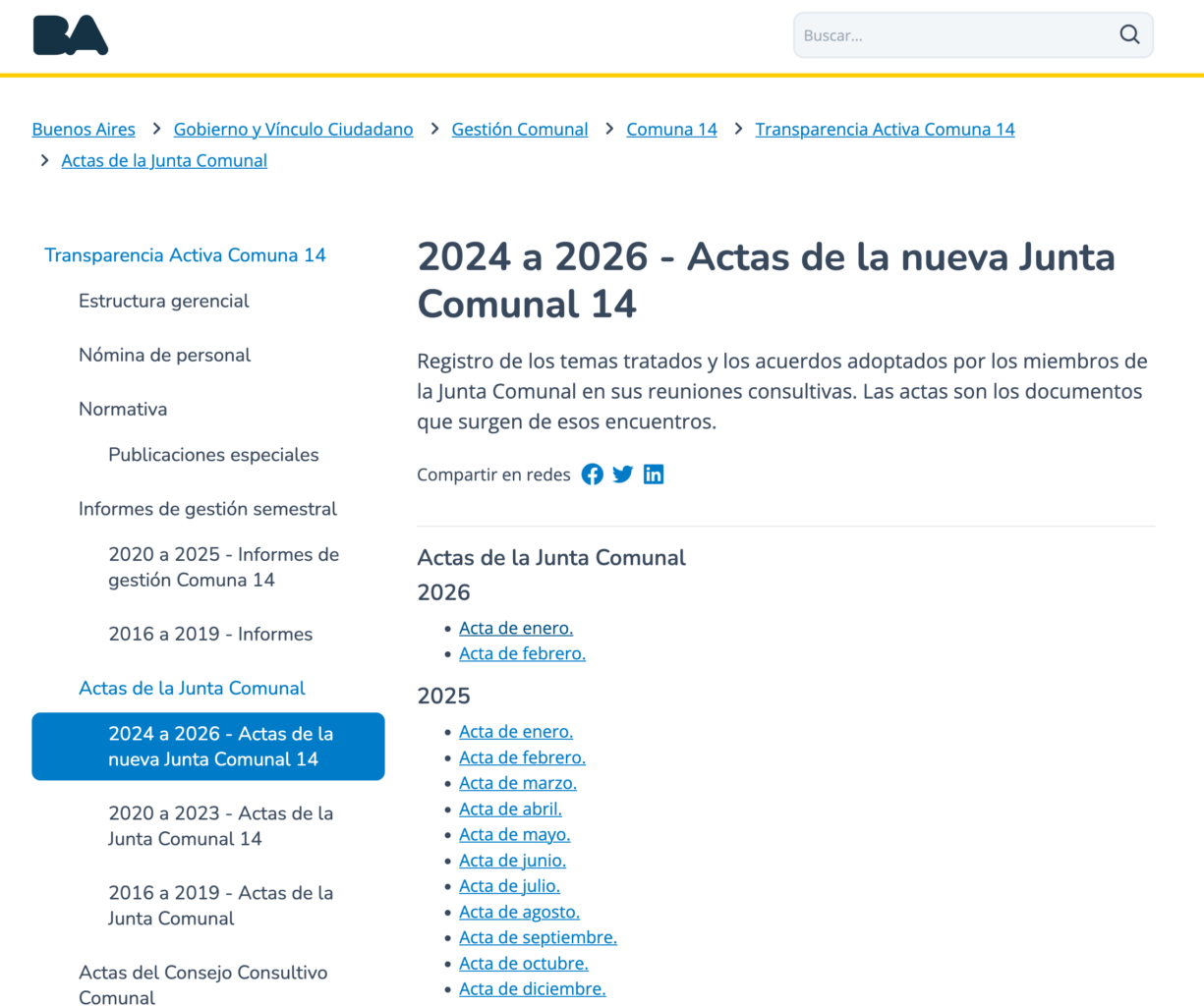
Task: Open 2026 Acta de febrero link
Action: pyautogui.click(x=522, y=654)
